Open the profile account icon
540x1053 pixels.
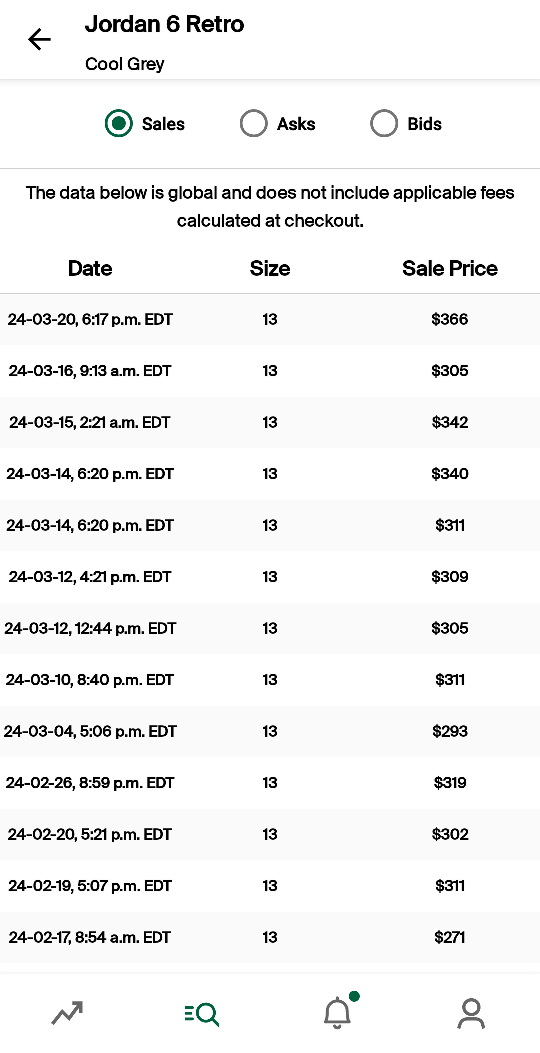tap(471, 1013)
